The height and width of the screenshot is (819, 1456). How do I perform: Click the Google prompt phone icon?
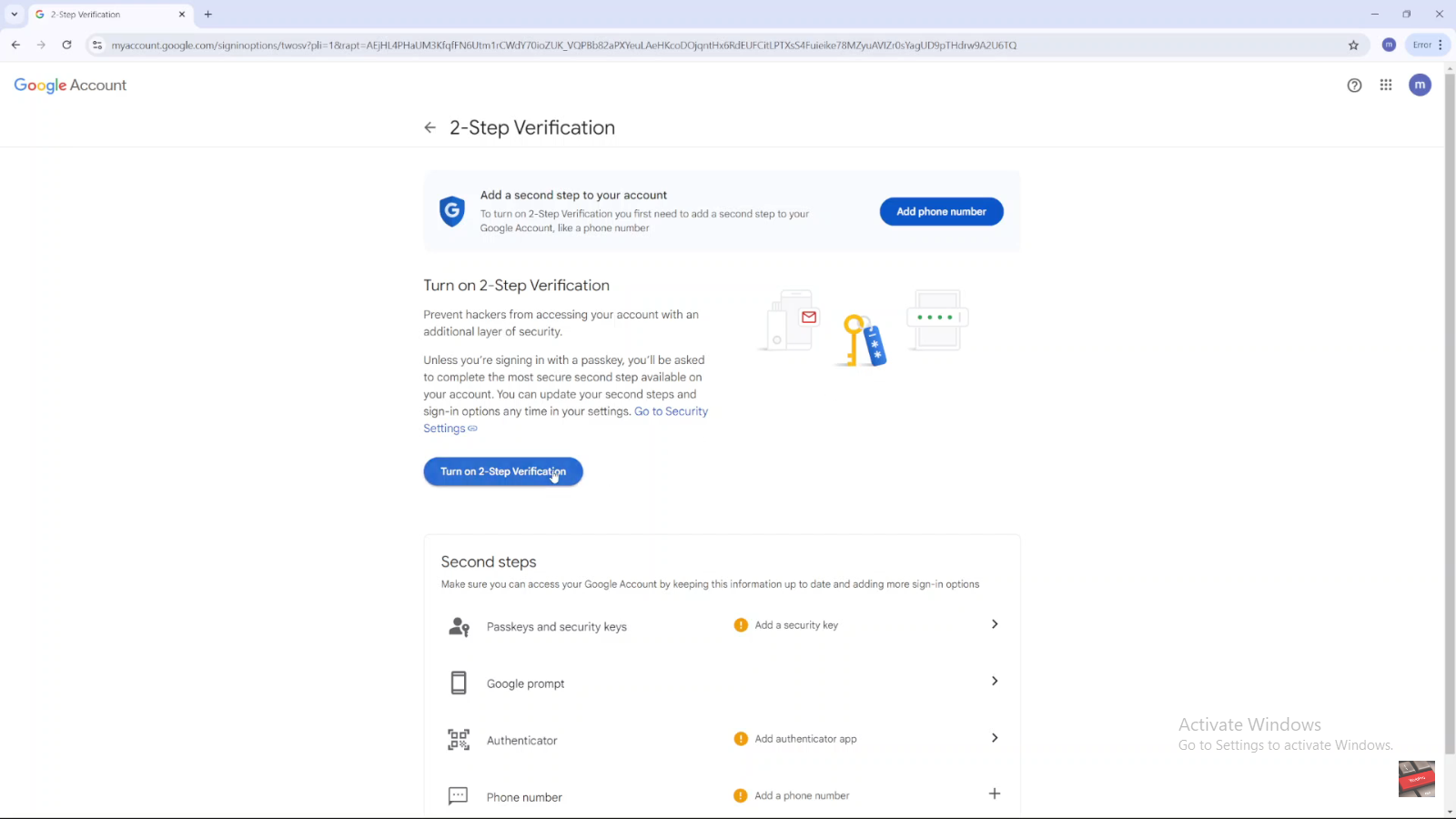coord(459,682)
